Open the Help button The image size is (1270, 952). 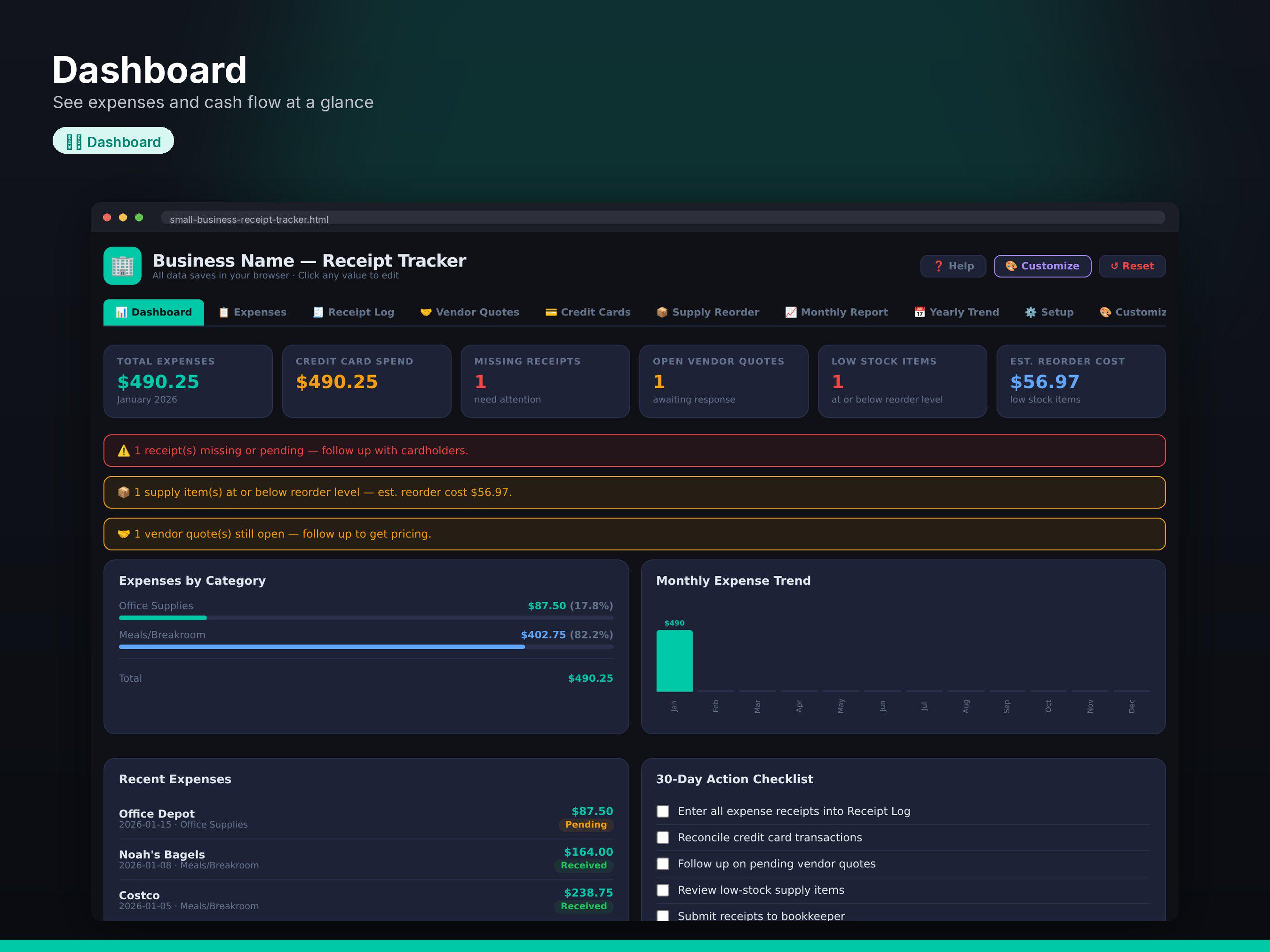[x=953, y=266]
